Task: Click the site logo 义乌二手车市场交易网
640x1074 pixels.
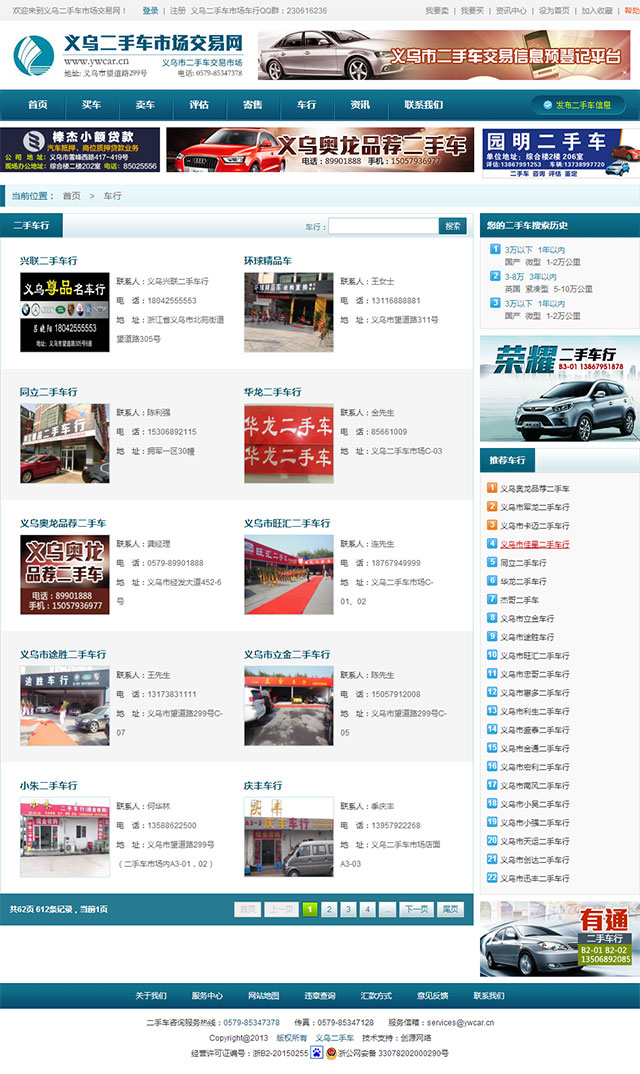Action: pos(128,55)
